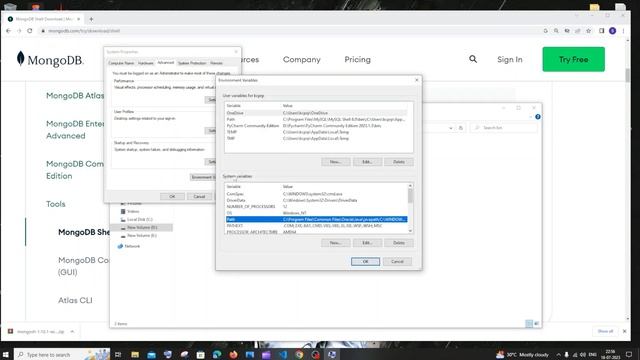The image size is (640, 360).
Task: Click the MongoDB logo
Action: click(x=50, y=60)
